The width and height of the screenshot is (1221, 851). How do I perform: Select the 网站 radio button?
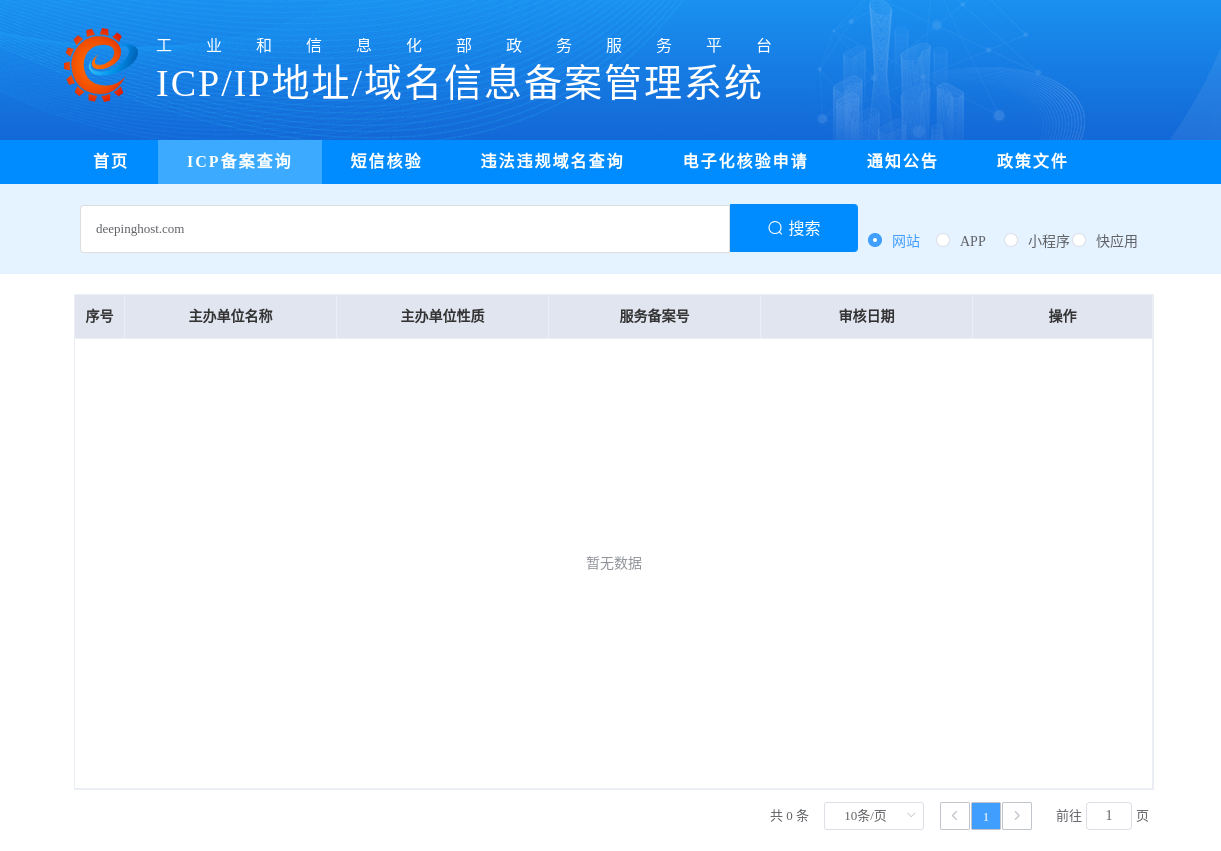(x=875, y=240)
